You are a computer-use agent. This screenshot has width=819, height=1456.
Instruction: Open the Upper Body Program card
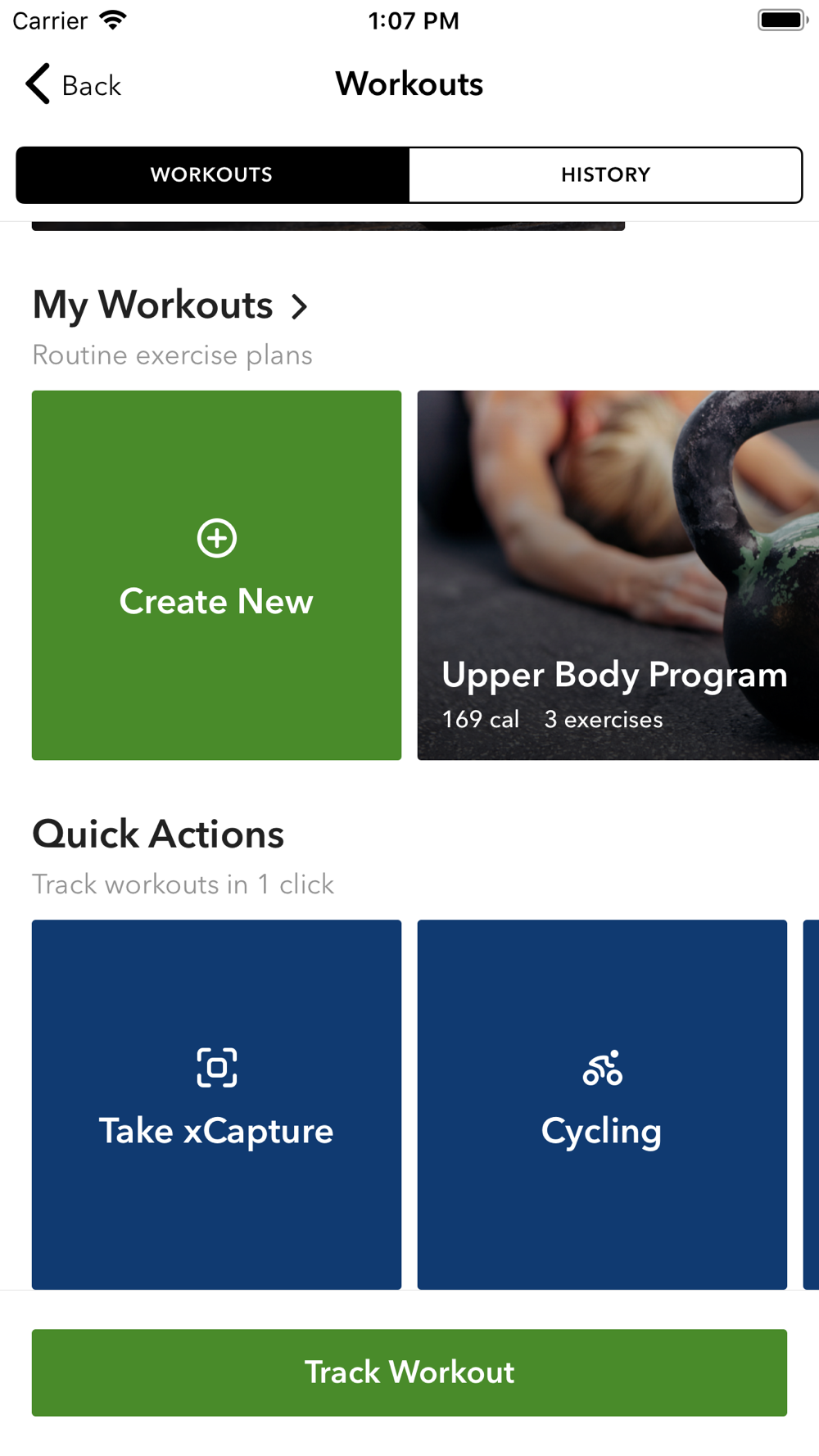point(618,575)
